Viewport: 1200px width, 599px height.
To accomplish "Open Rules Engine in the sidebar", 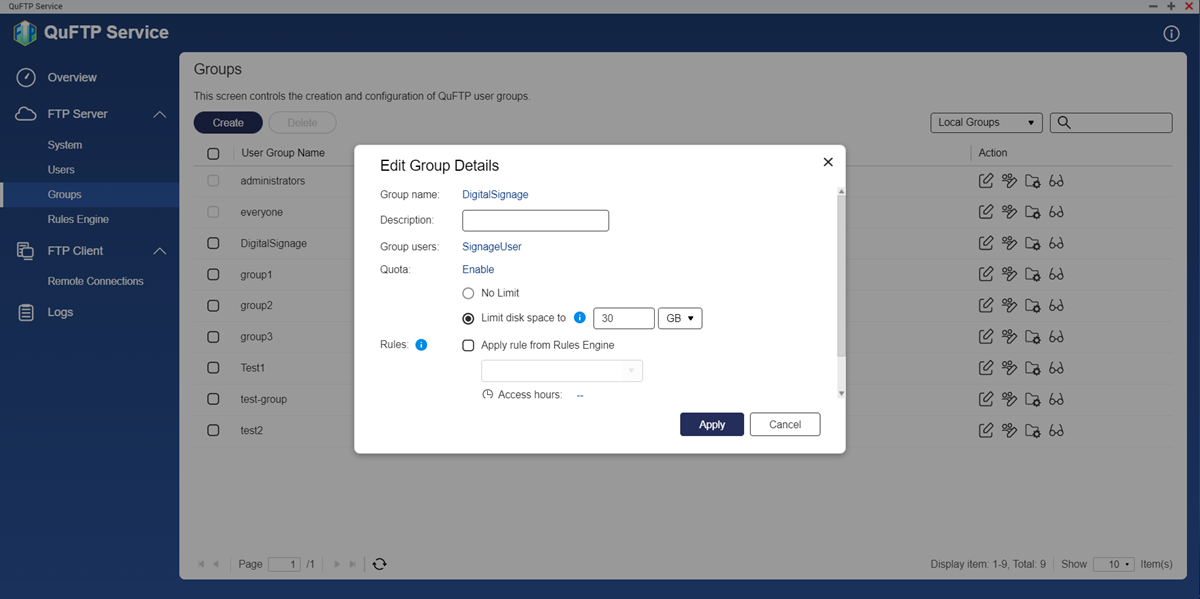I will click(x=78, y=219).
